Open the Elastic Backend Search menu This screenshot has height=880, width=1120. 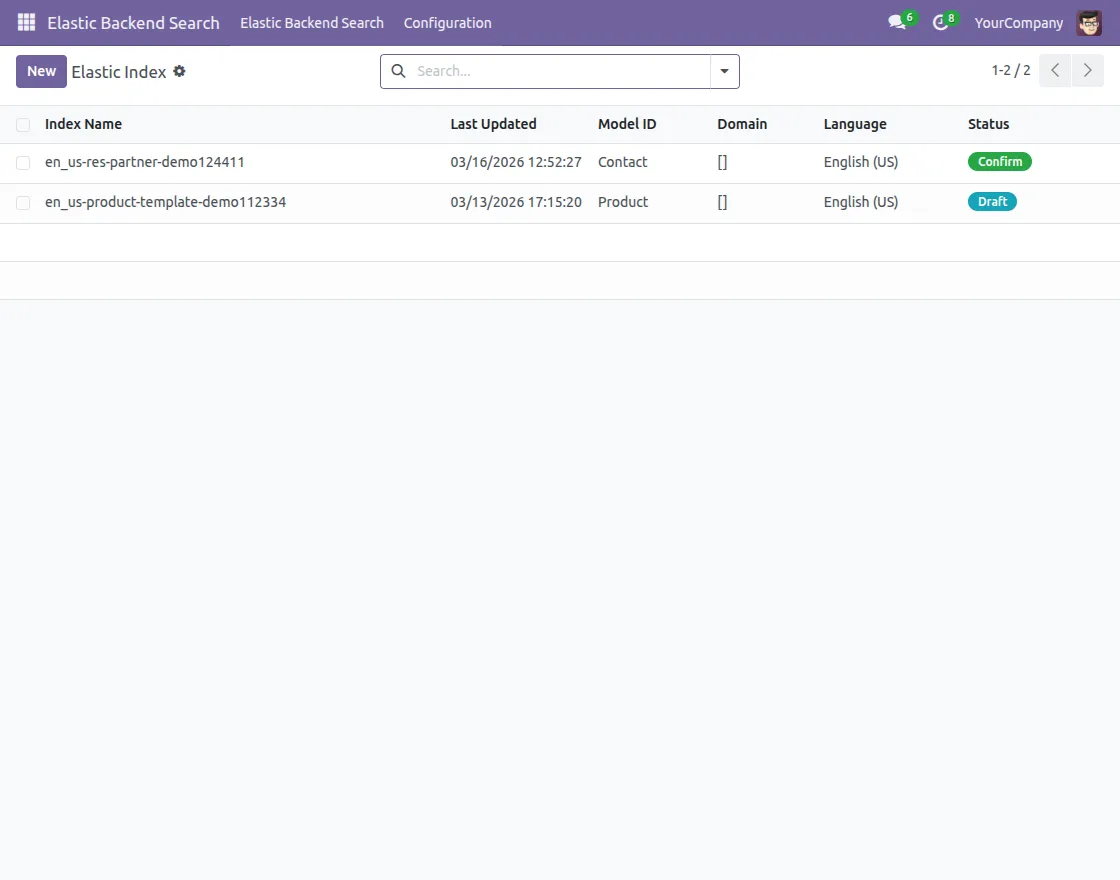point(311,22)
